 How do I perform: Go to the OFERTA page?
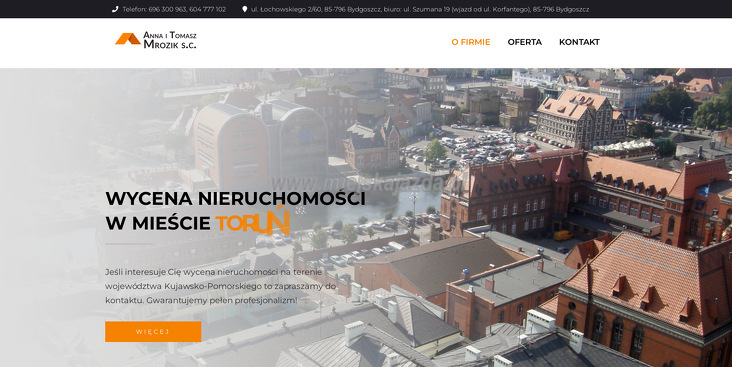525,42
